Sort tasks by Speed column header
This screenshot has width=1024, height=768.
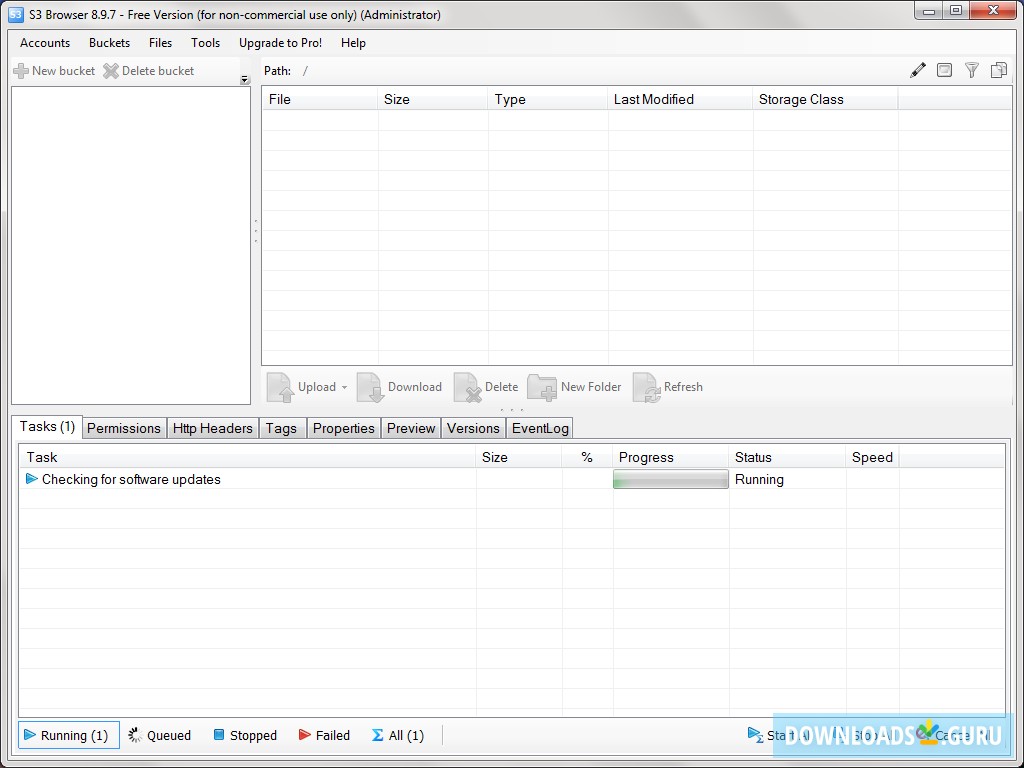872,457
